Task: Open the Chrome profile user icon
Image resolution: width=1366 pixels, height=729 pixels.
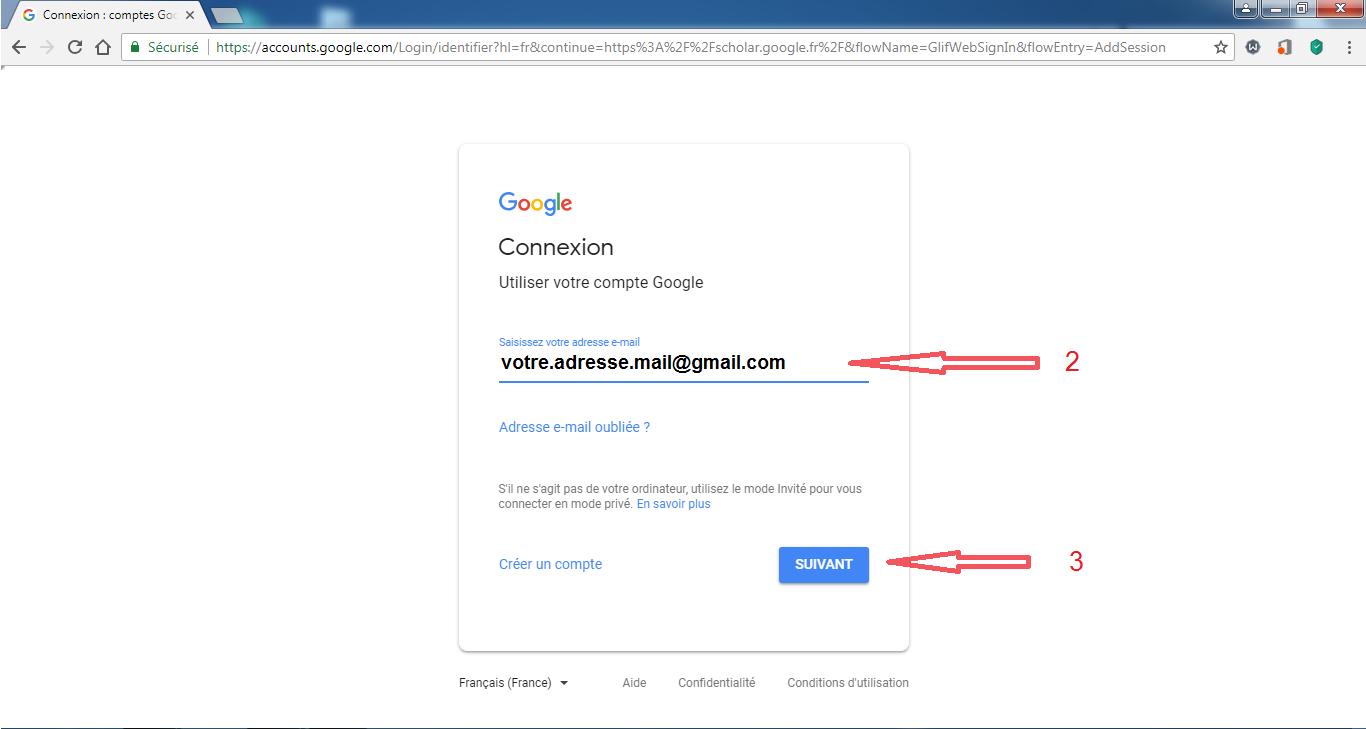Action: coord(1246,9)
